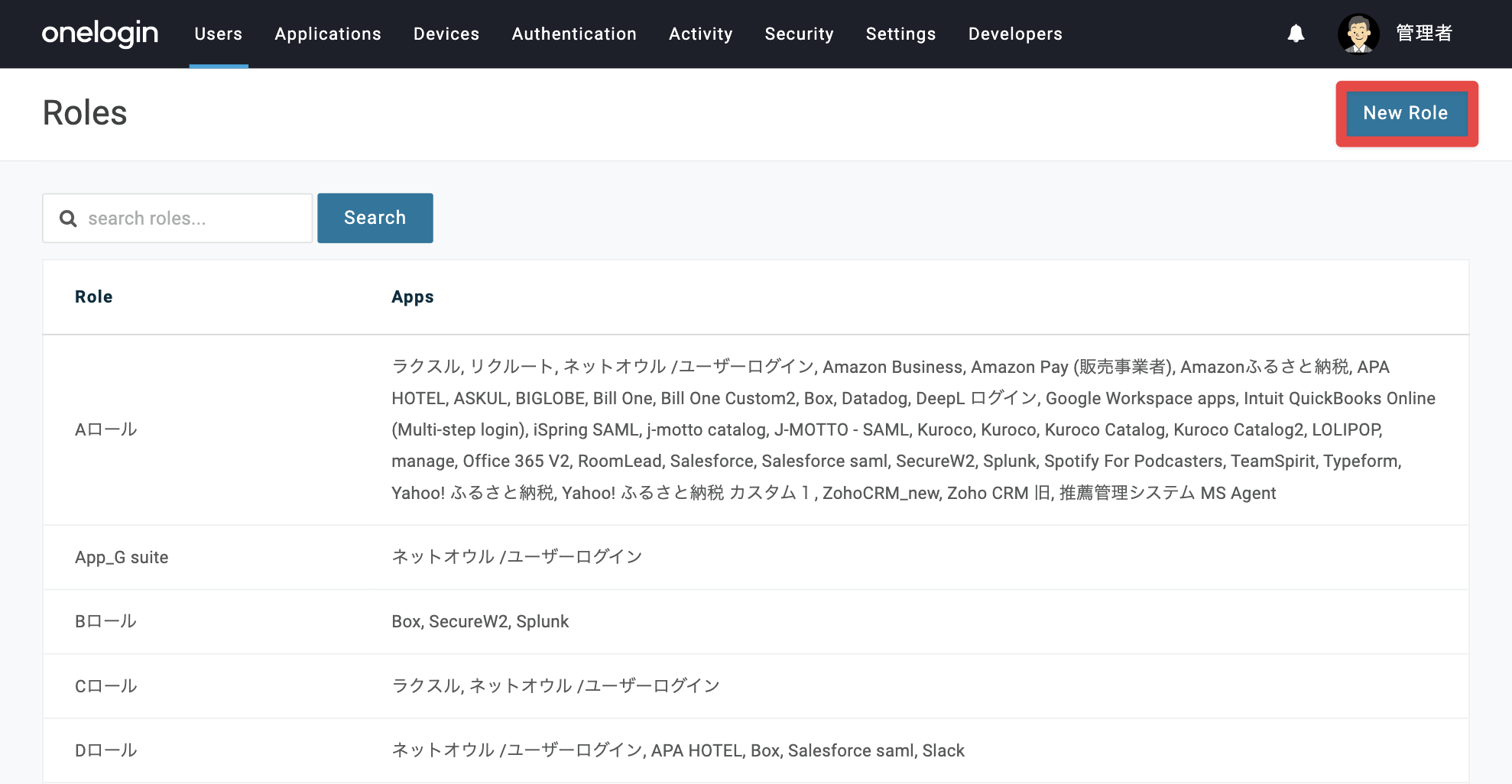Click the 管理者 user name

[x=1424, y=34]
